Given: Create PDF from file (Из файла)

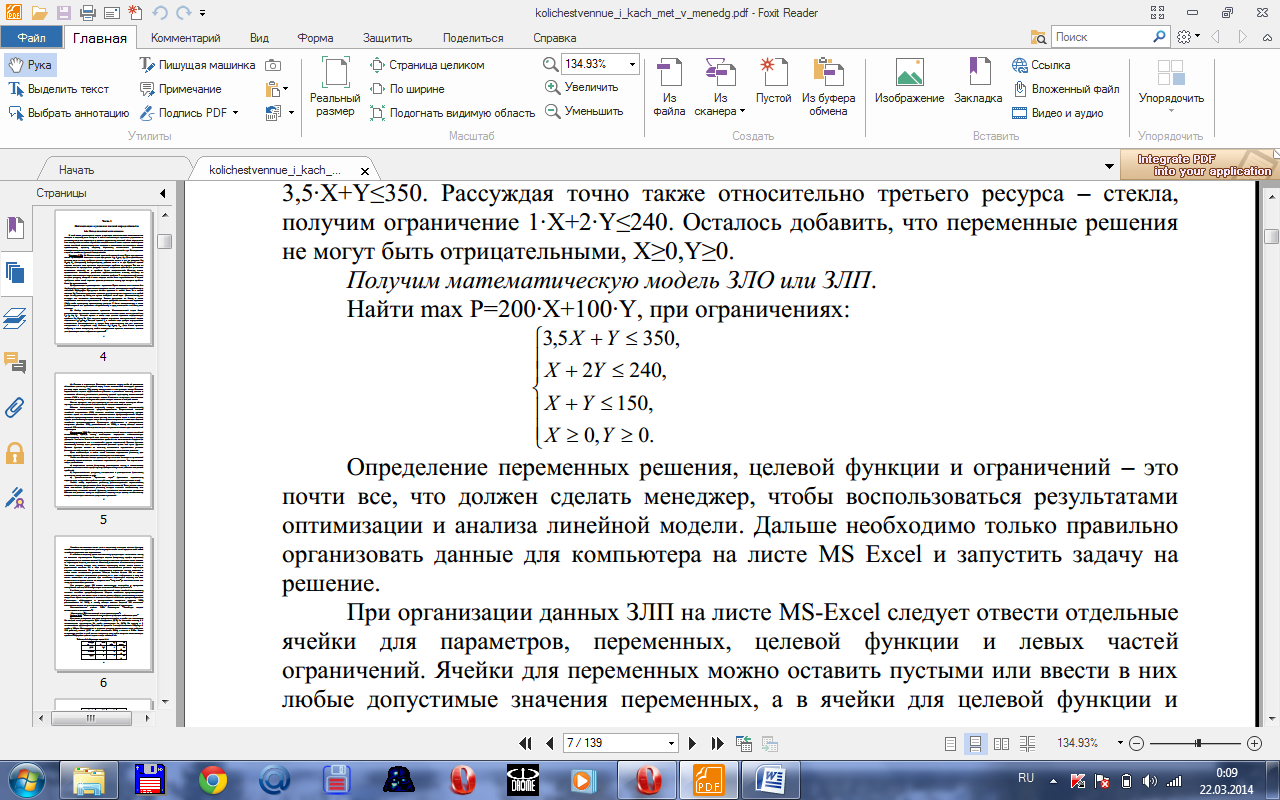Looking at the screenshot, I should (669, 87).
